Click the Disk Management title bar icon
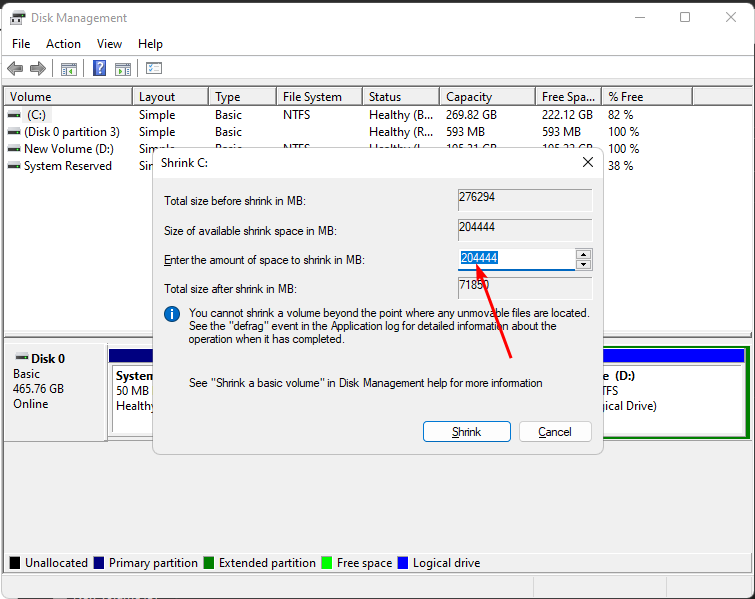 coord(18,18)
